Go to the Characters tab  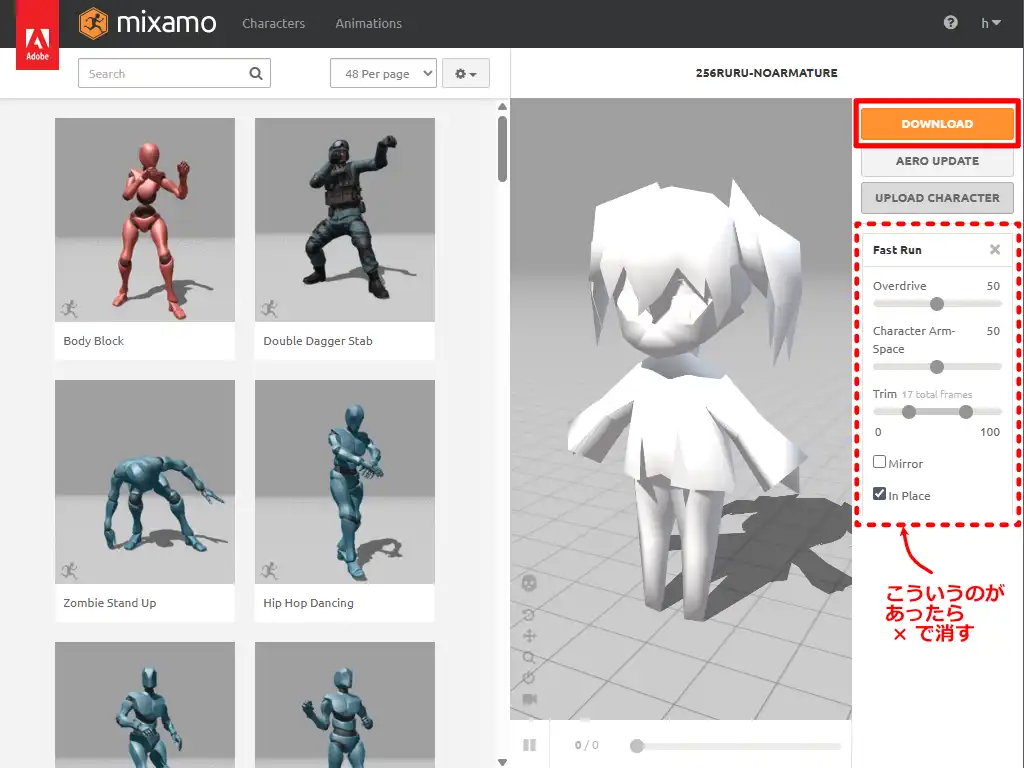[273, 23]
